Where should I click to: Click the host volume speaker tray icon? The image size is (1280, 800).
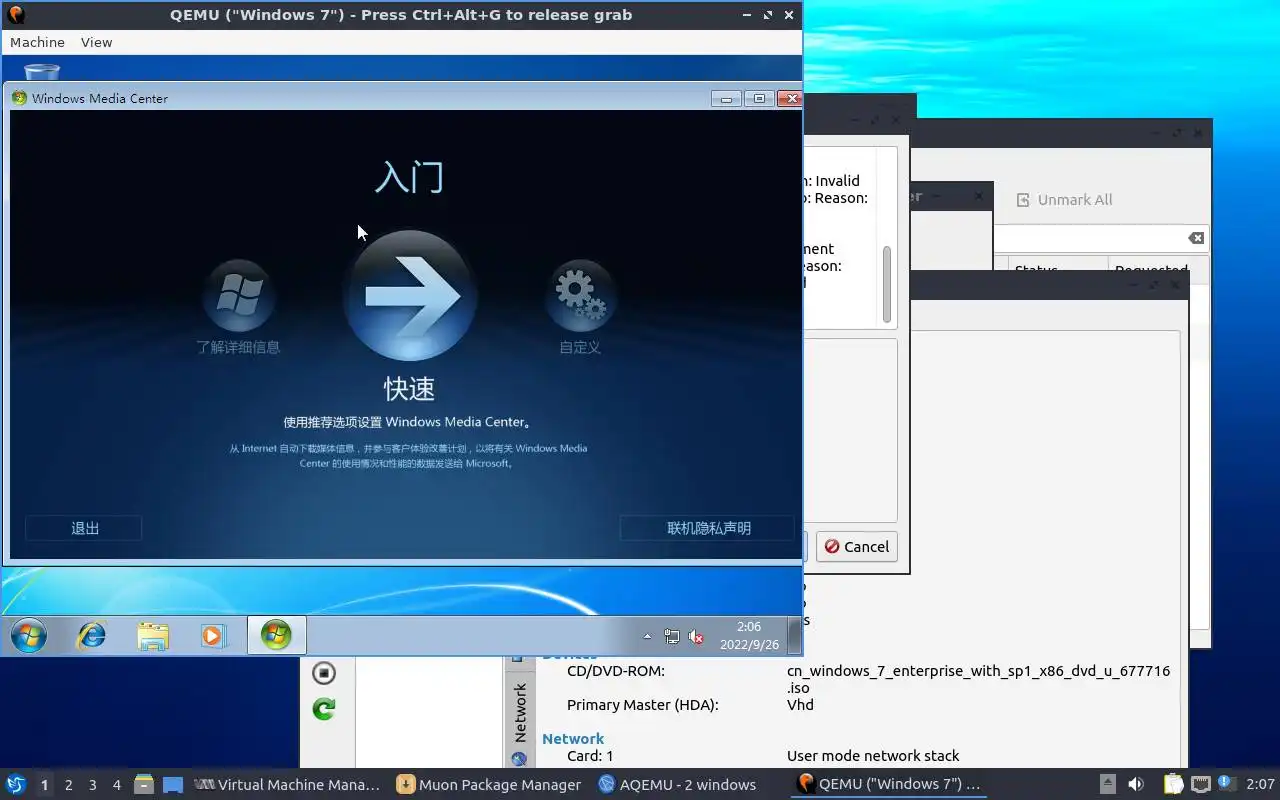[1135, 784]
